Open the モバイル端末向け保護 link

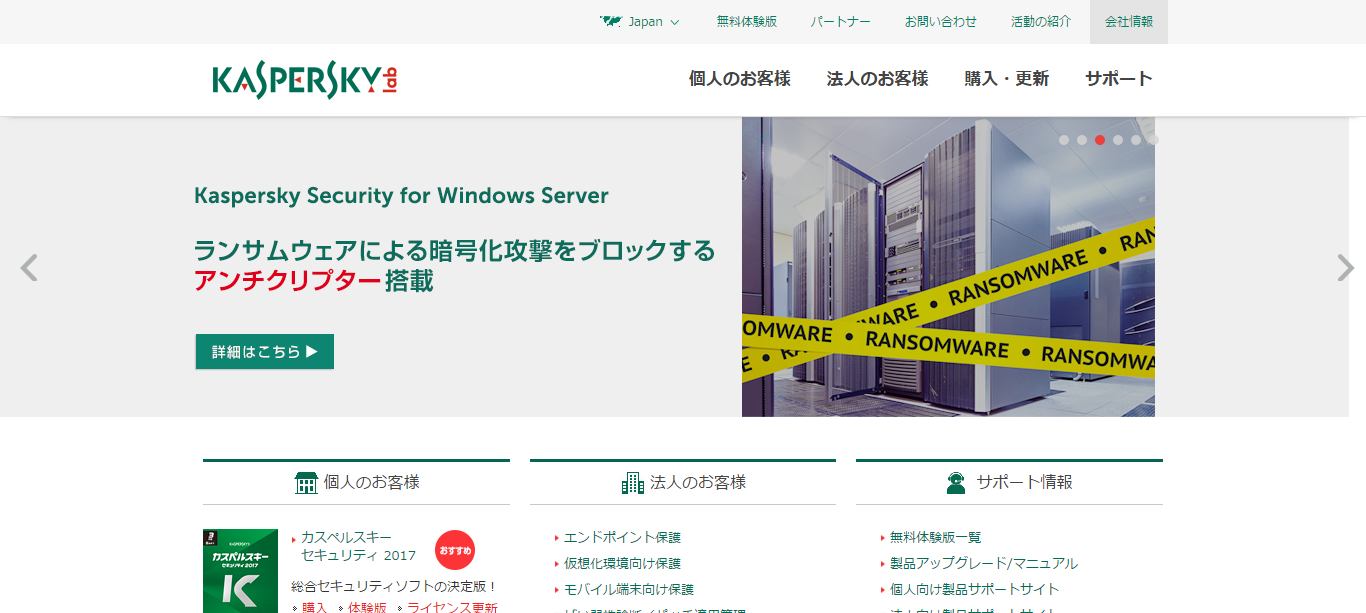click(629, 590)
